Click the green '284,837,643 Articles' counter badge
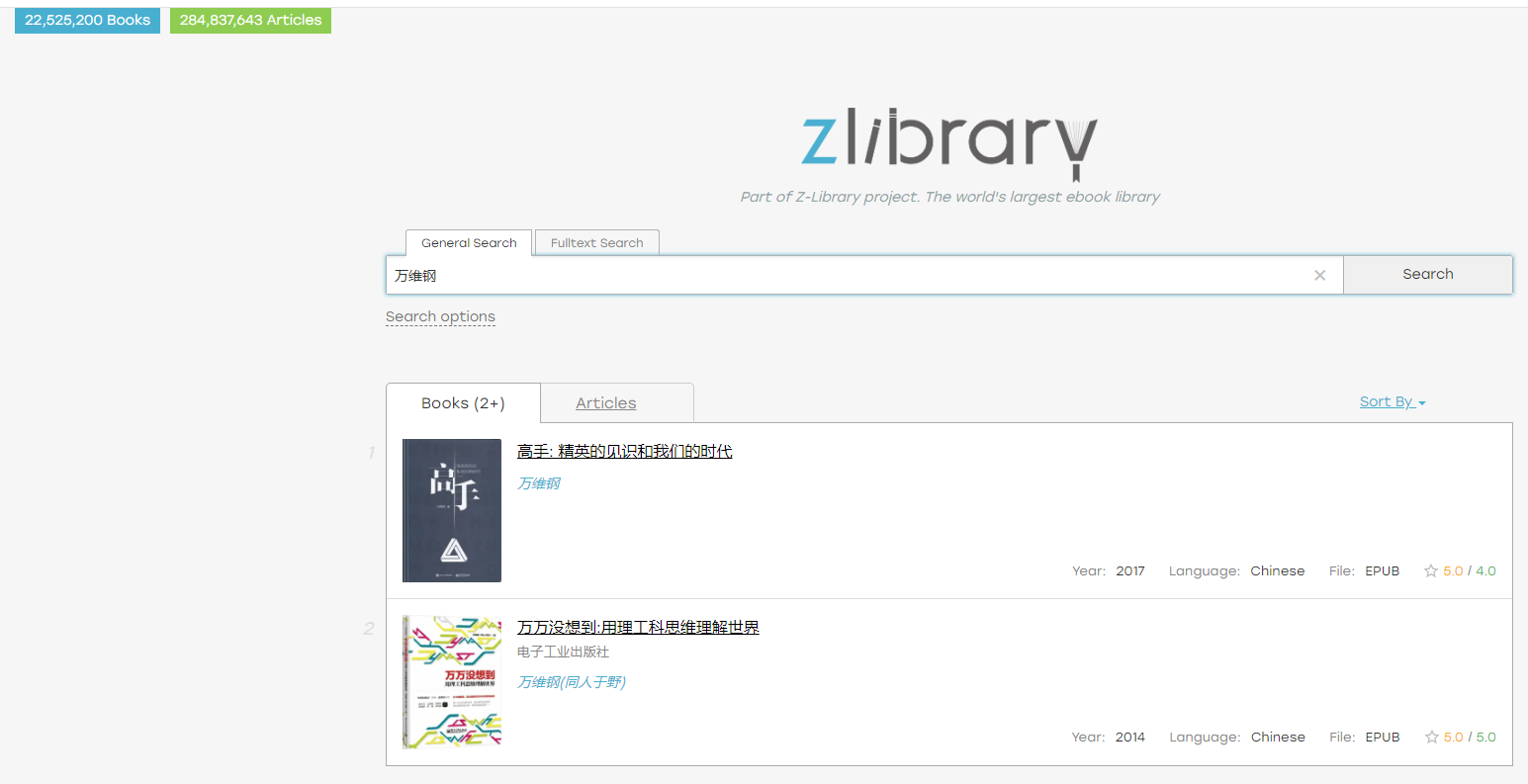The height and width of the screenshot is (784, 1528). pyautogui.click(x=250, y=20)
